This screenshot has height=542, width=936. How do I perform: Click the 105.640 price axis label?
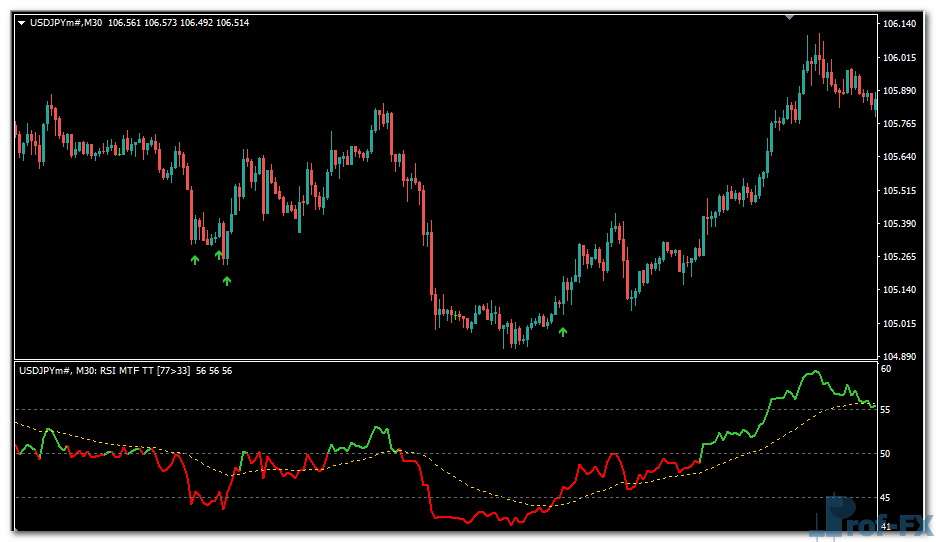[x=900, y=157]
